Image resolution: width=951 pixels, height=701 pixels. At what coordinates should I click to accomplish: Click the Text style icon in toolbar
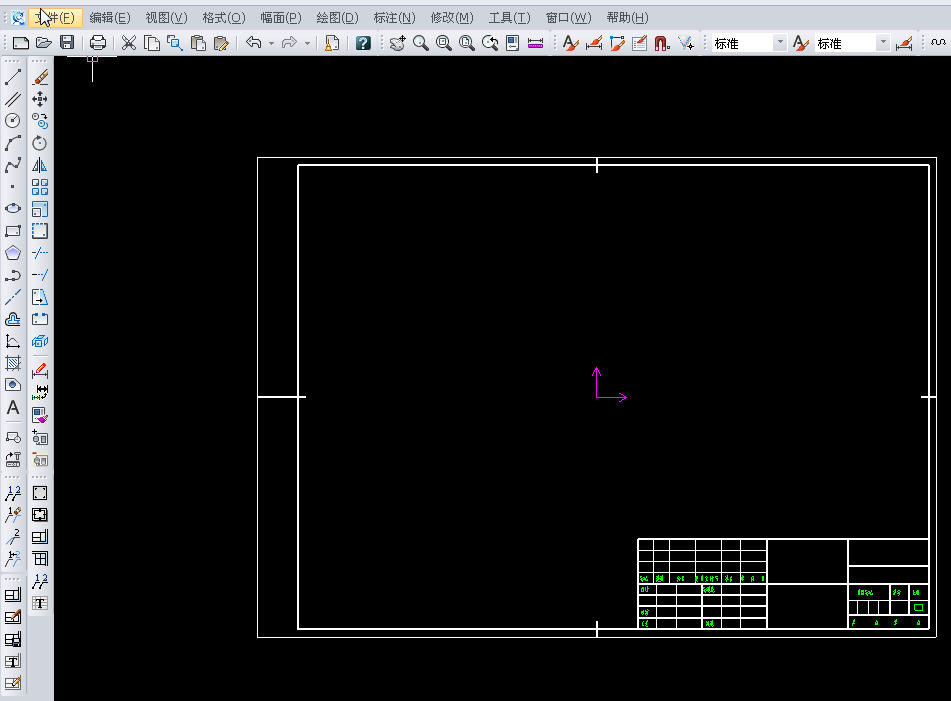(x=570, y=42)
